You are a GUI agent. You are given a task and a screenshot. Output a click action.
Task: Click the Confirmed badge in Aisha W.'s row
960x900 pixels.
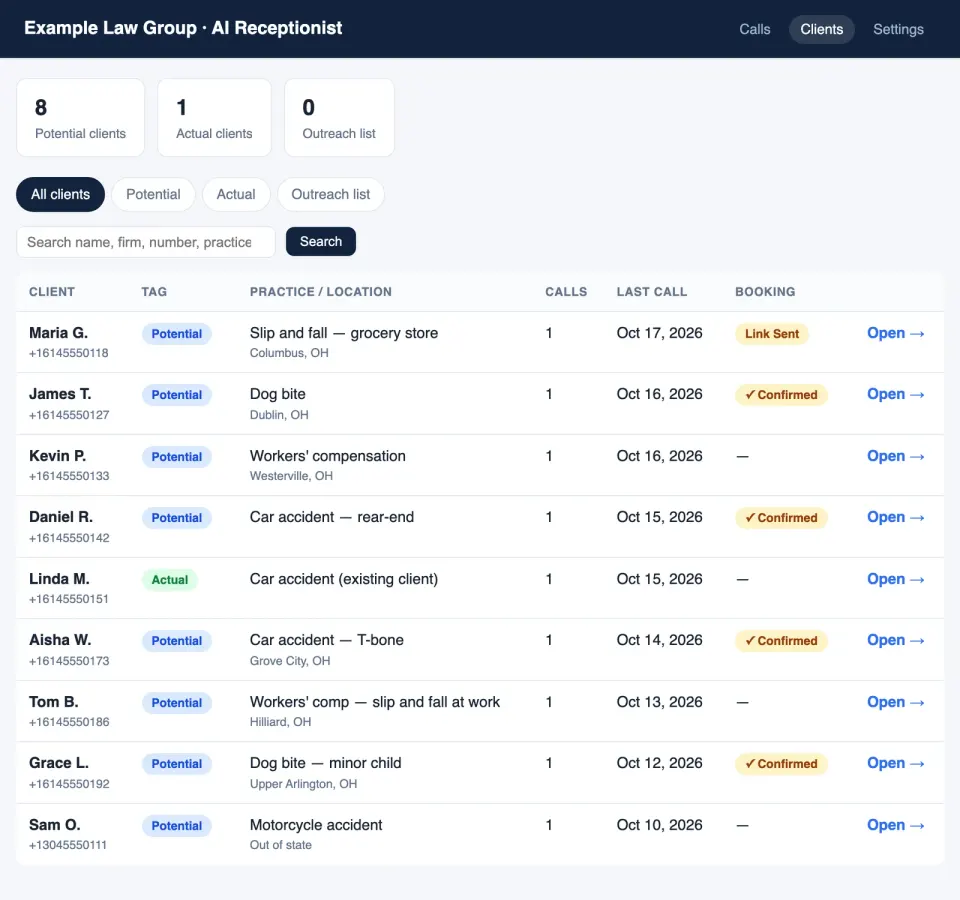click(781, 641)
